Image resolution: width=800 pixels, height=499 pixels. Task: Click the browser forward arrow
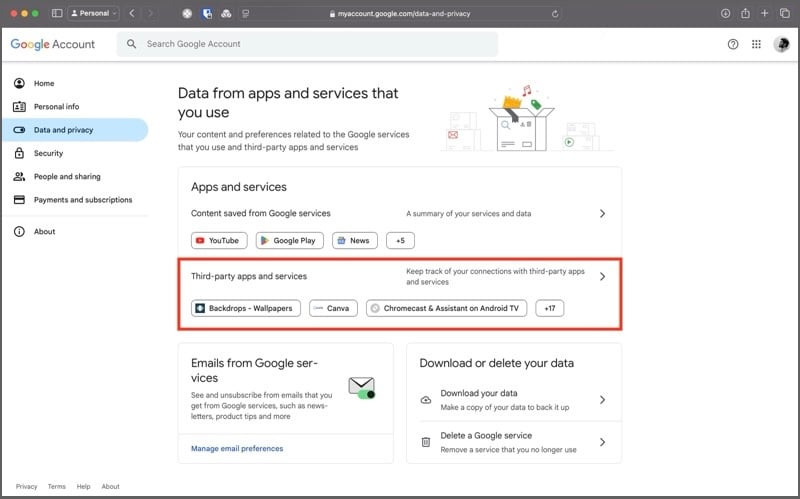tap(150, 13)
